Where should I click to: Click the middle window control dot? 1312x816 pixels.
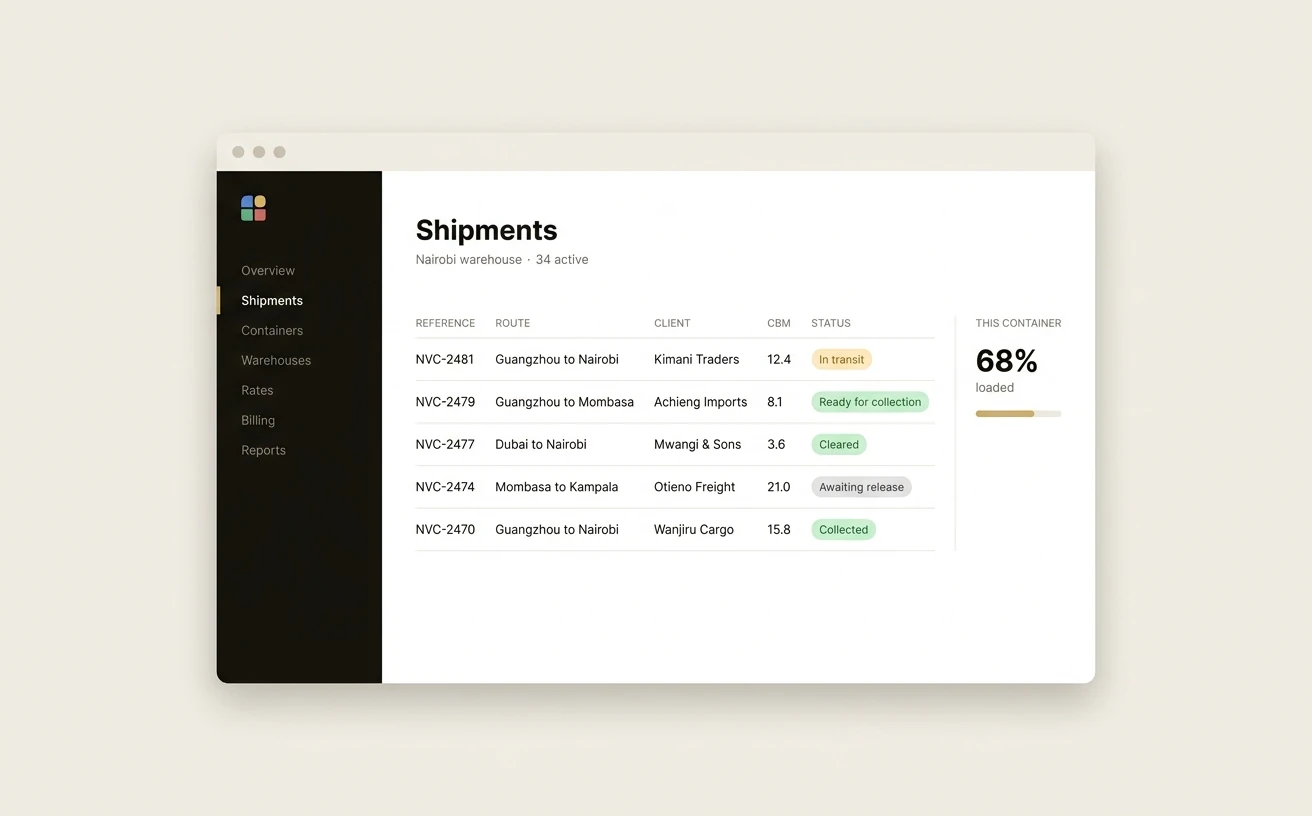259,152
